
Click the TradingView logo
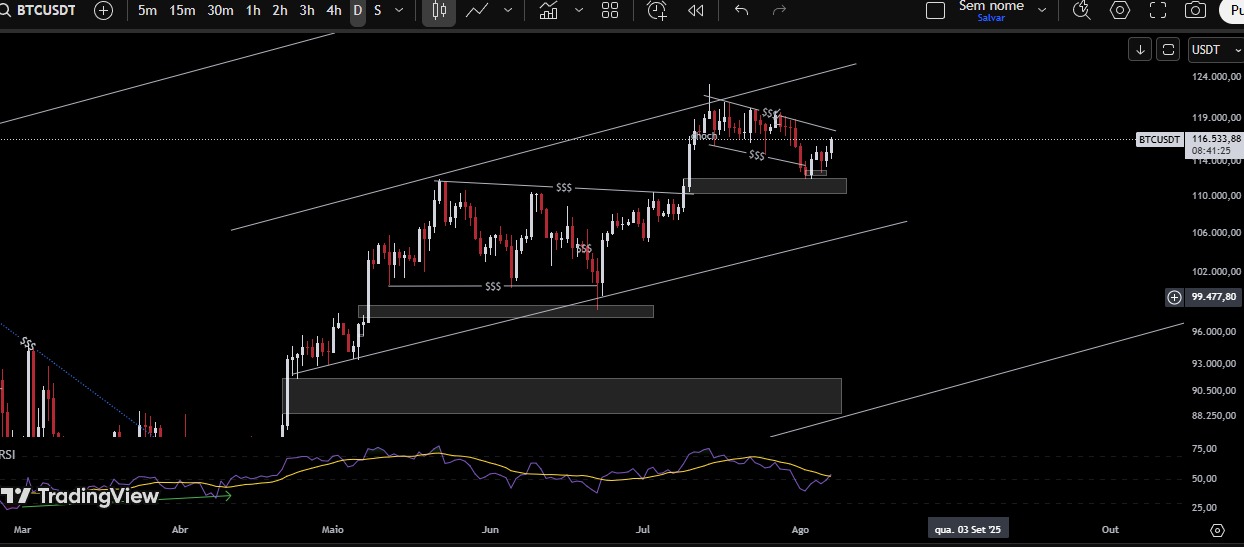click(80, 495)
